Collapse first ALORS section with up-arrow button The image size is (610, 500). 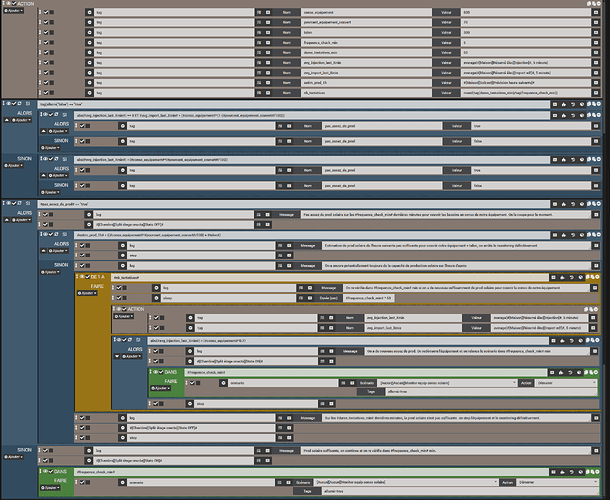(7, 120)
